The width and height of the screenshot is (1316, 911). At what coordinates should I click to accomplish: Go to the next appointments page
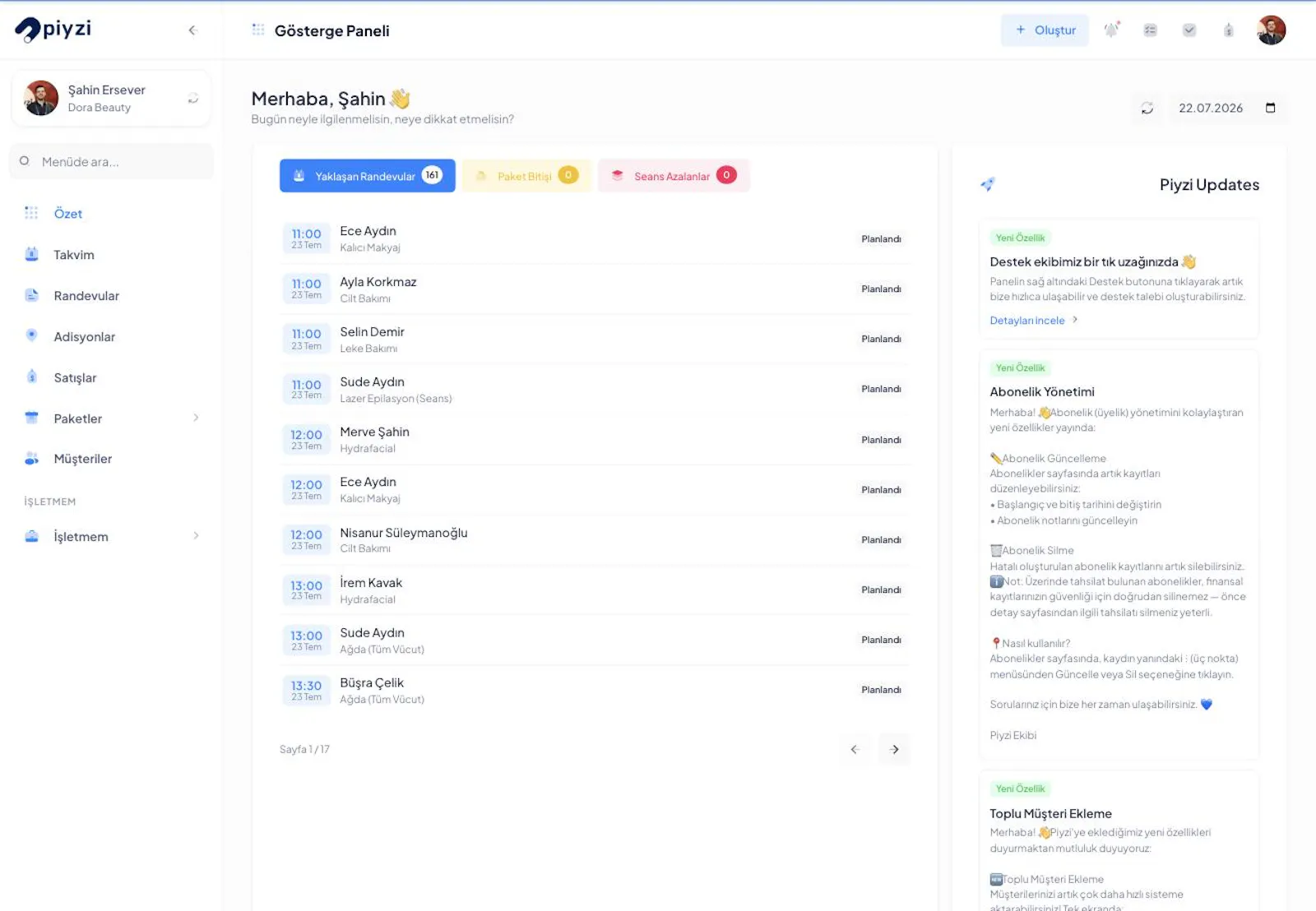[x=894, y=750]
